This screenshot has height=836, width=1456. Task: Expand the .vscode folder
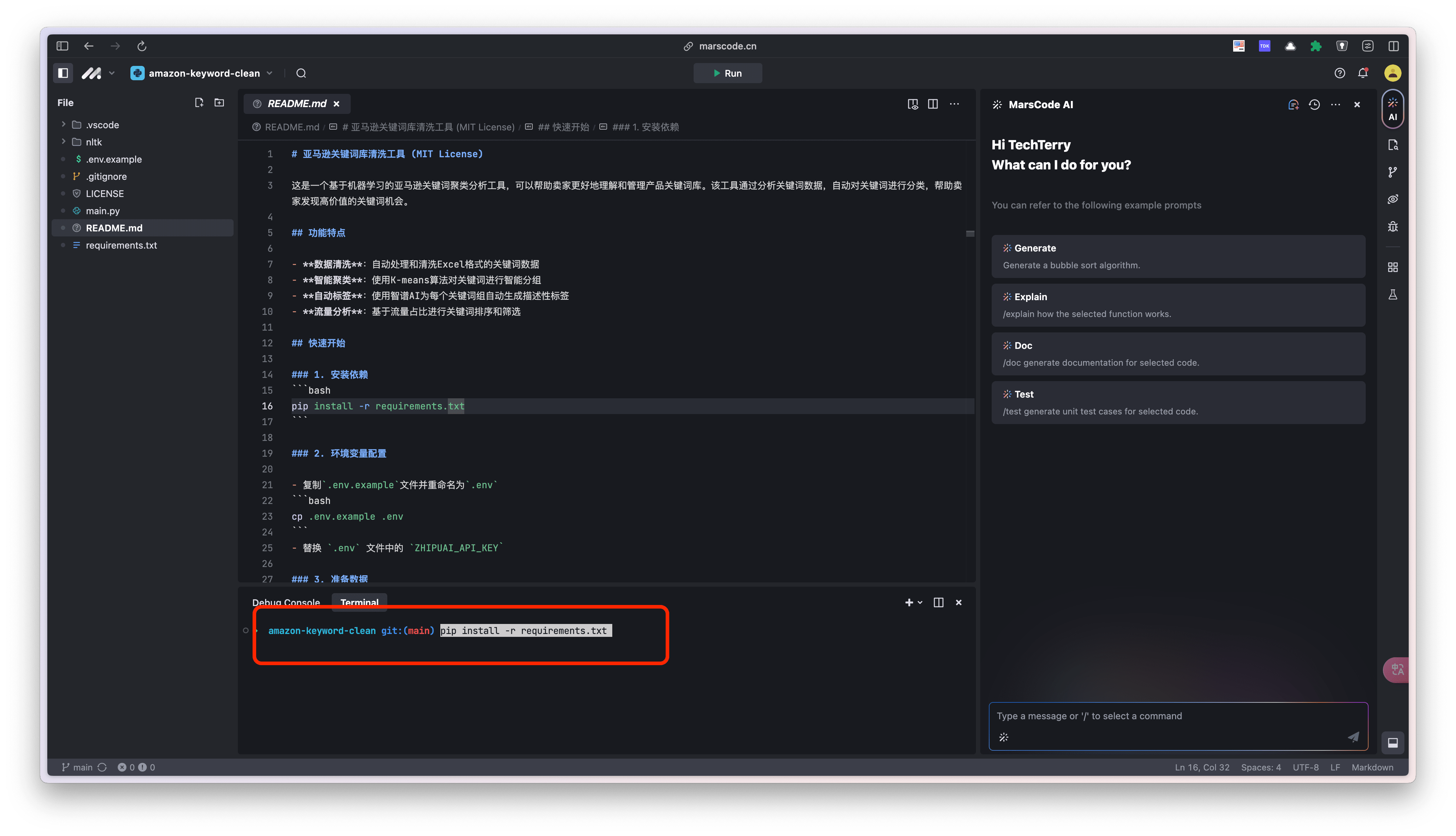(63, 124)
